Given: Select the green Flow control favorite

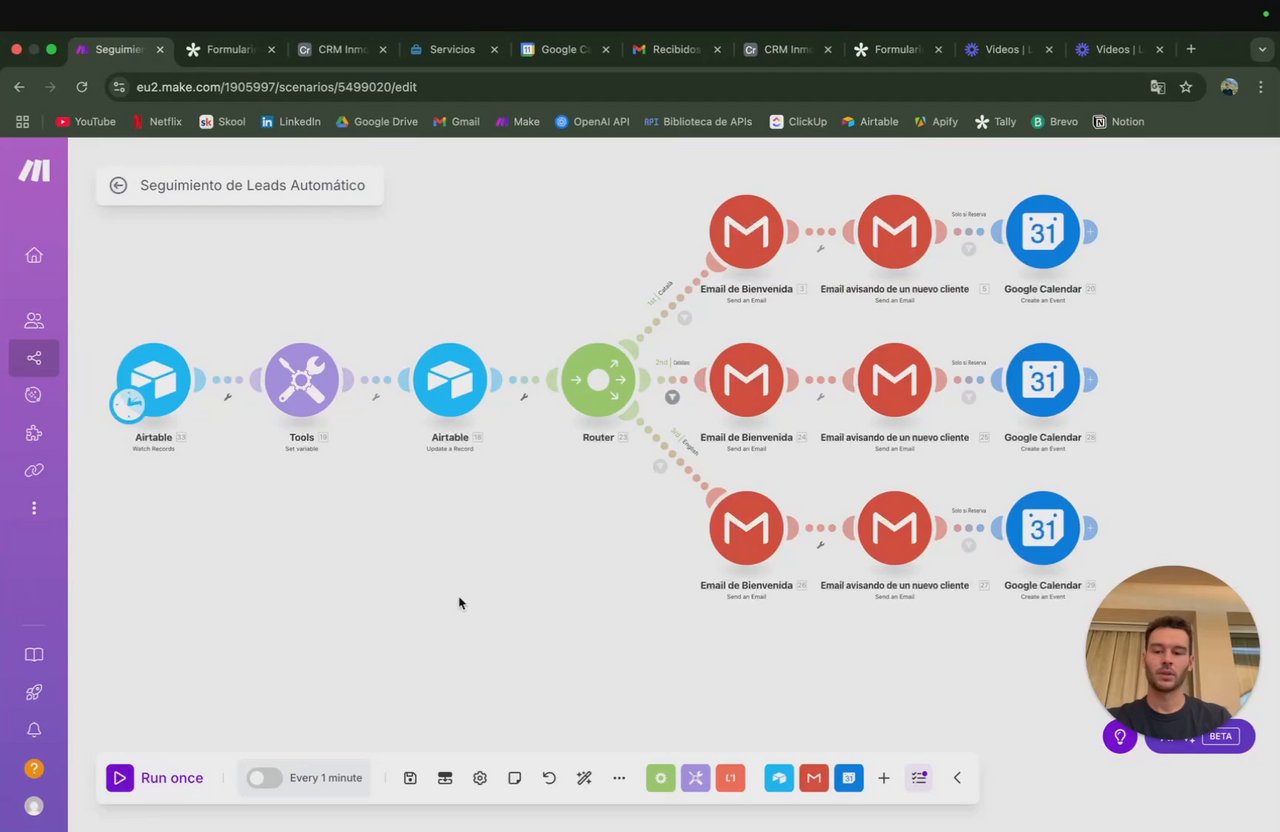Looking at the screenshot, I should click(x=661, y=778).
